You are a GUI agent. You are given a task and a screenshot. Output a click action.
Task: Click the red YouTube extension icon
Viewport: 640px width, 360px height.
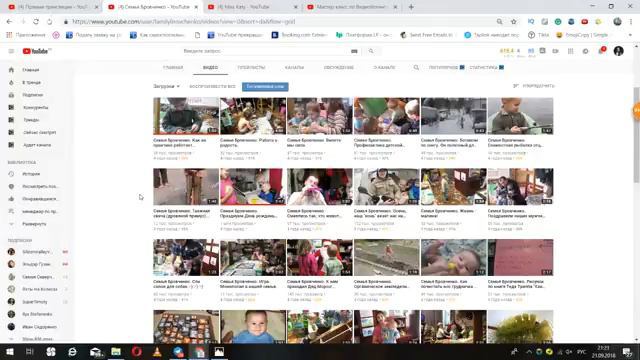(x=584, y=22)
